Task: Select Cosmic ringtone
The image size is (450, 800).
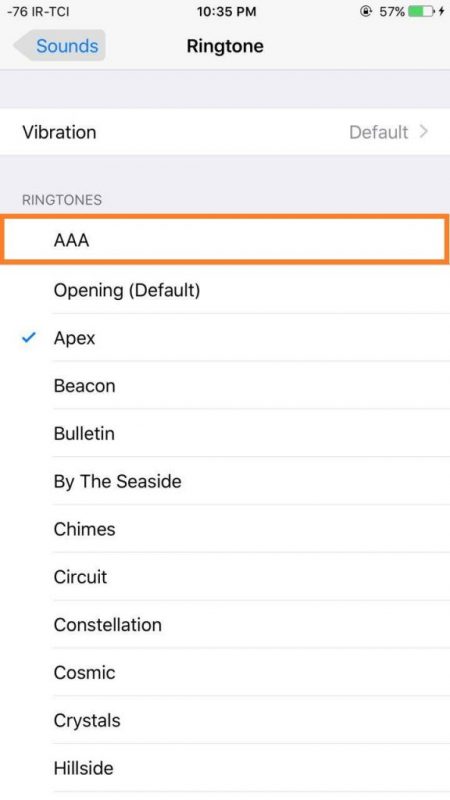Action: coord(225,672)
